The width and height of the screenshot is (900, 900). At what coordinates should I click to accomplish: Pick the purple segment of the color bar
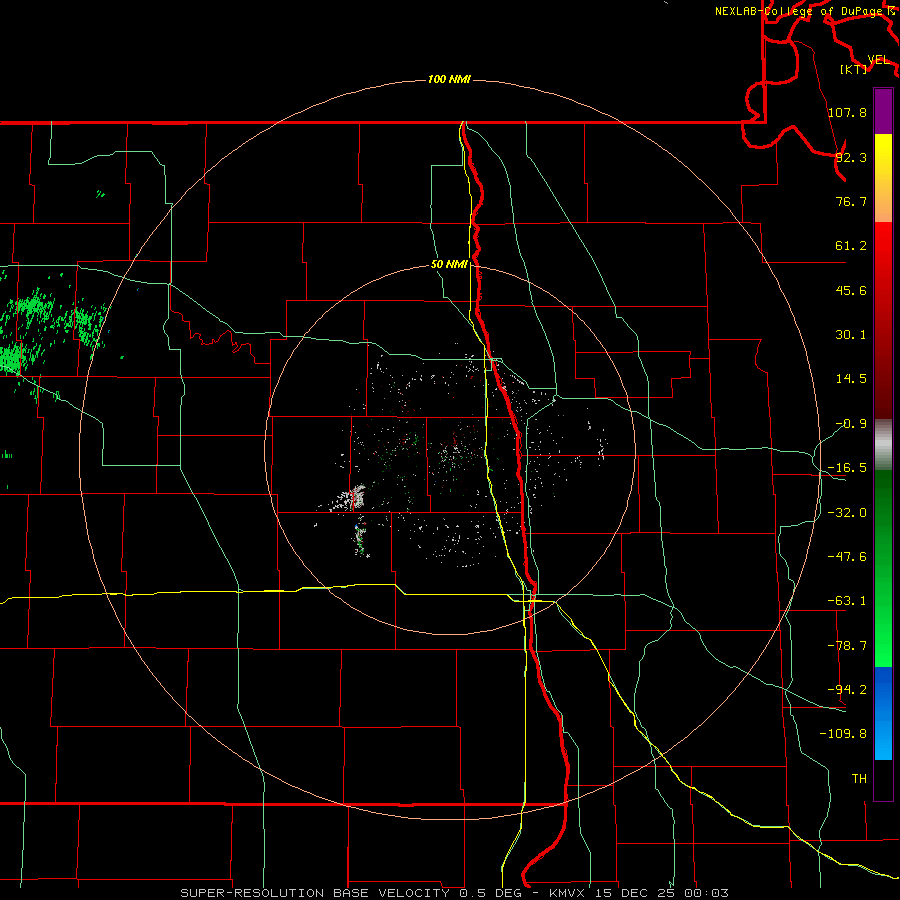[883, 111]
